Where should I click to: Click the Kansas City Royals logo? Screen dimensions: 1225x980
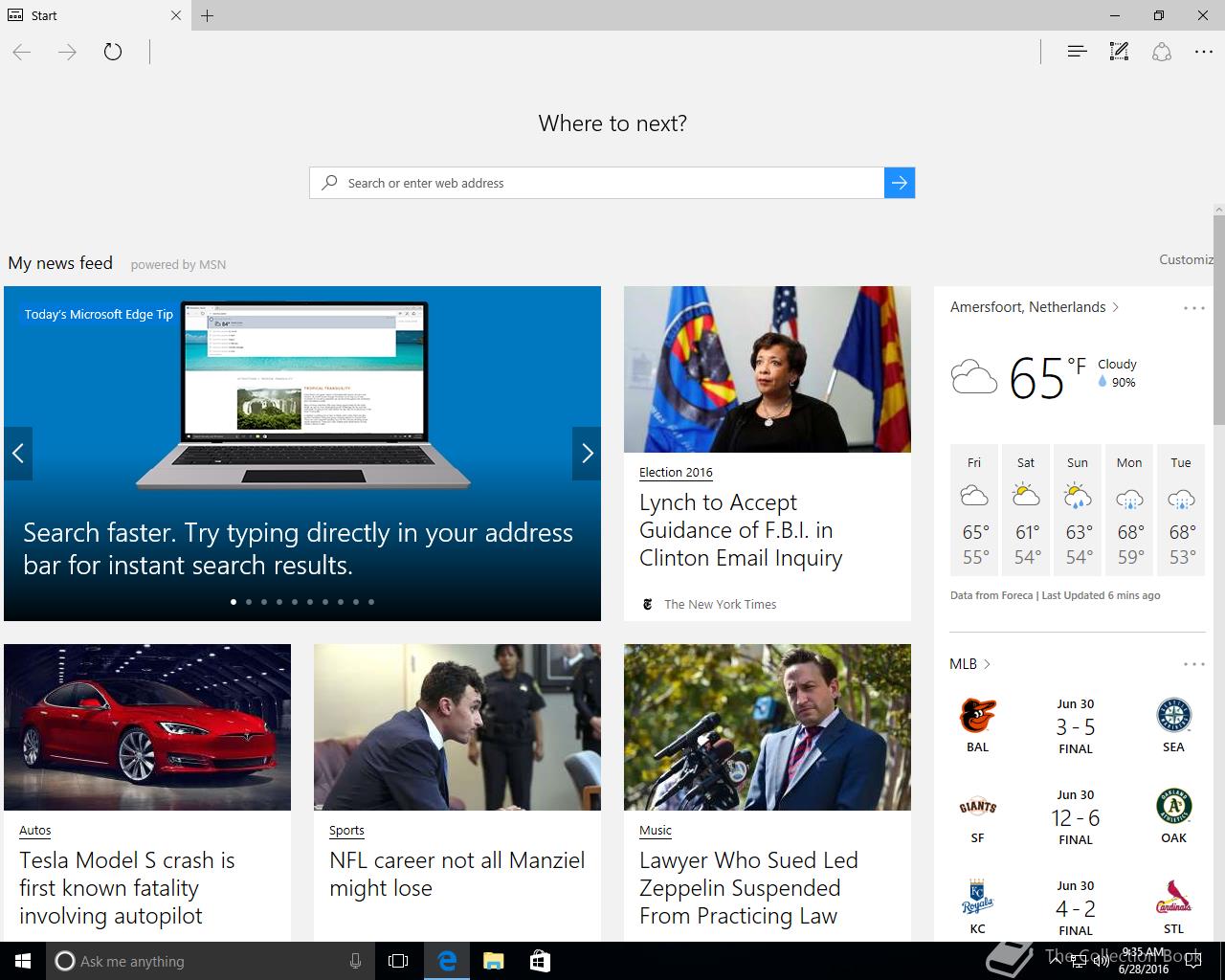(x=977, y=898)
